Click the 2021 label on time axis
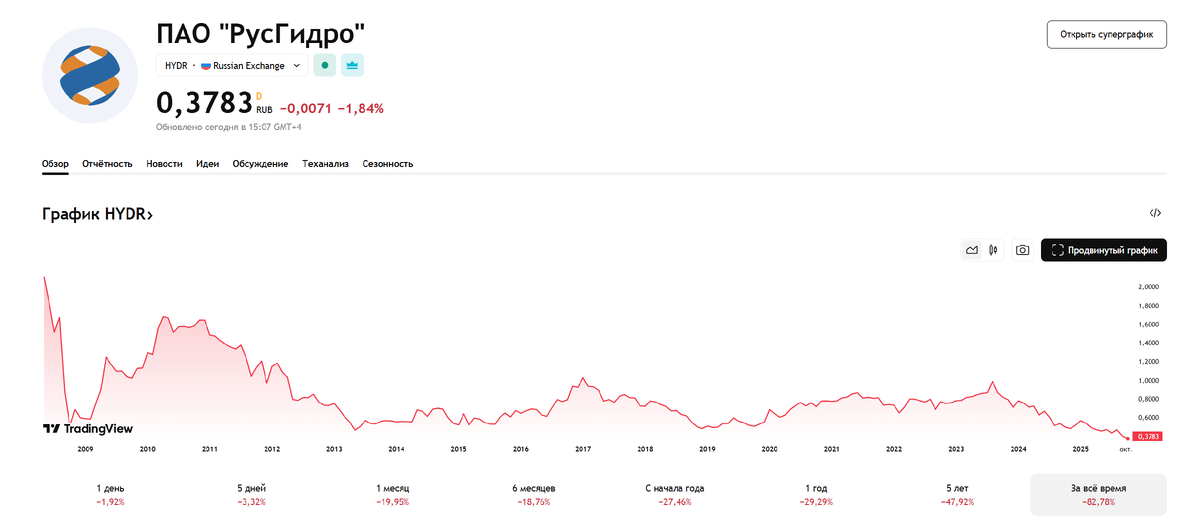 click(x=831, y=450)
